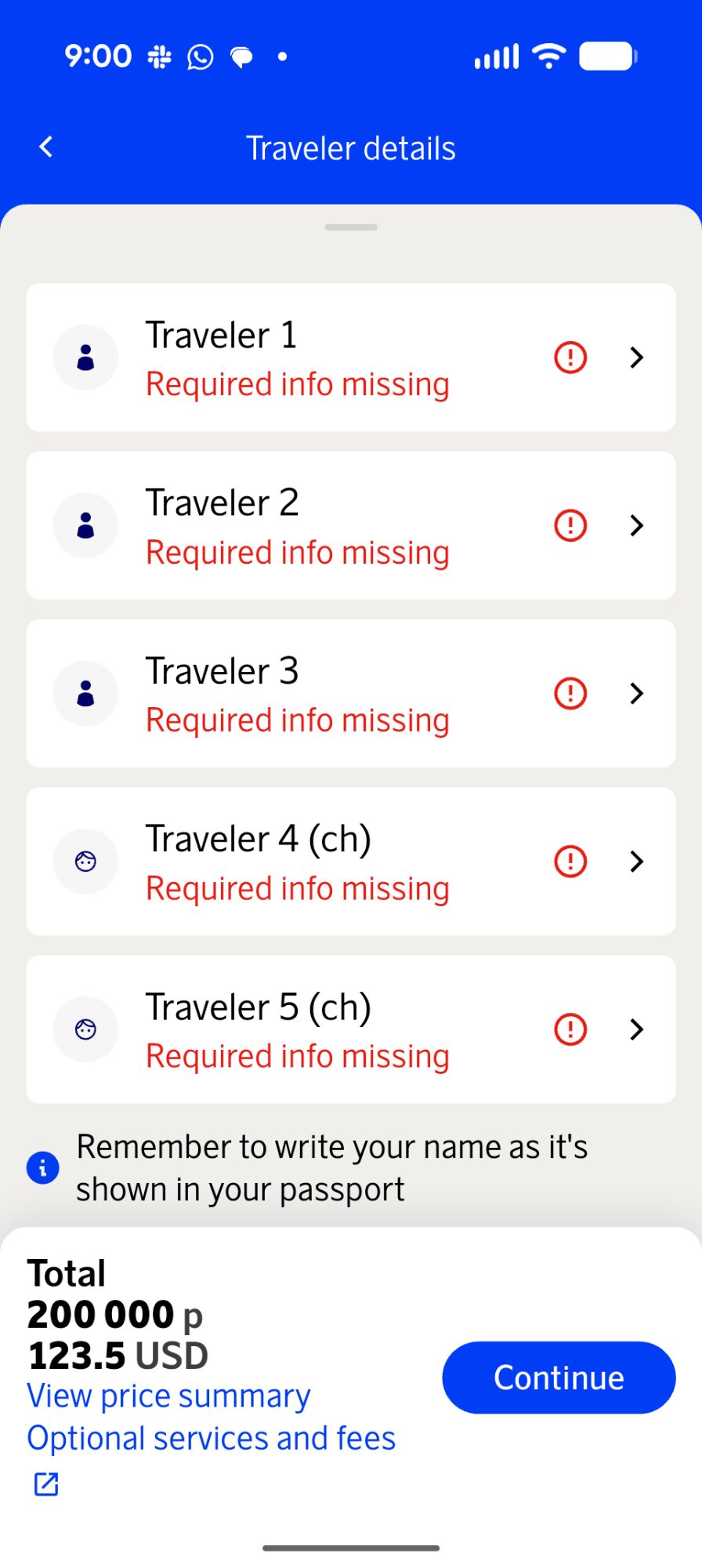Tap the back arrow icon
The height and width of the screenshot is (1568, 702).
(x=47, y=147)
